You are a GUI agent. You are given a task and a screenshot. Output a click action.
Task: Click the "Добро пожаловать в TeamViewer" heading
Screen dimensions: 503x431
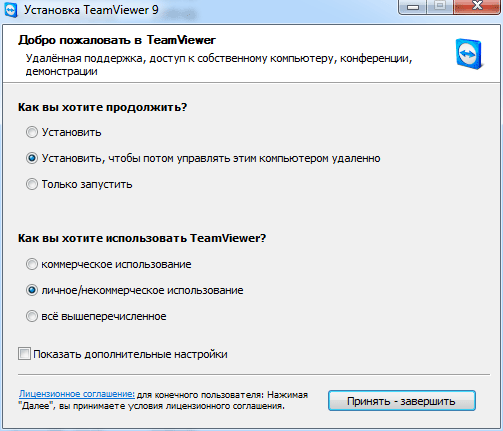point(117,40)
